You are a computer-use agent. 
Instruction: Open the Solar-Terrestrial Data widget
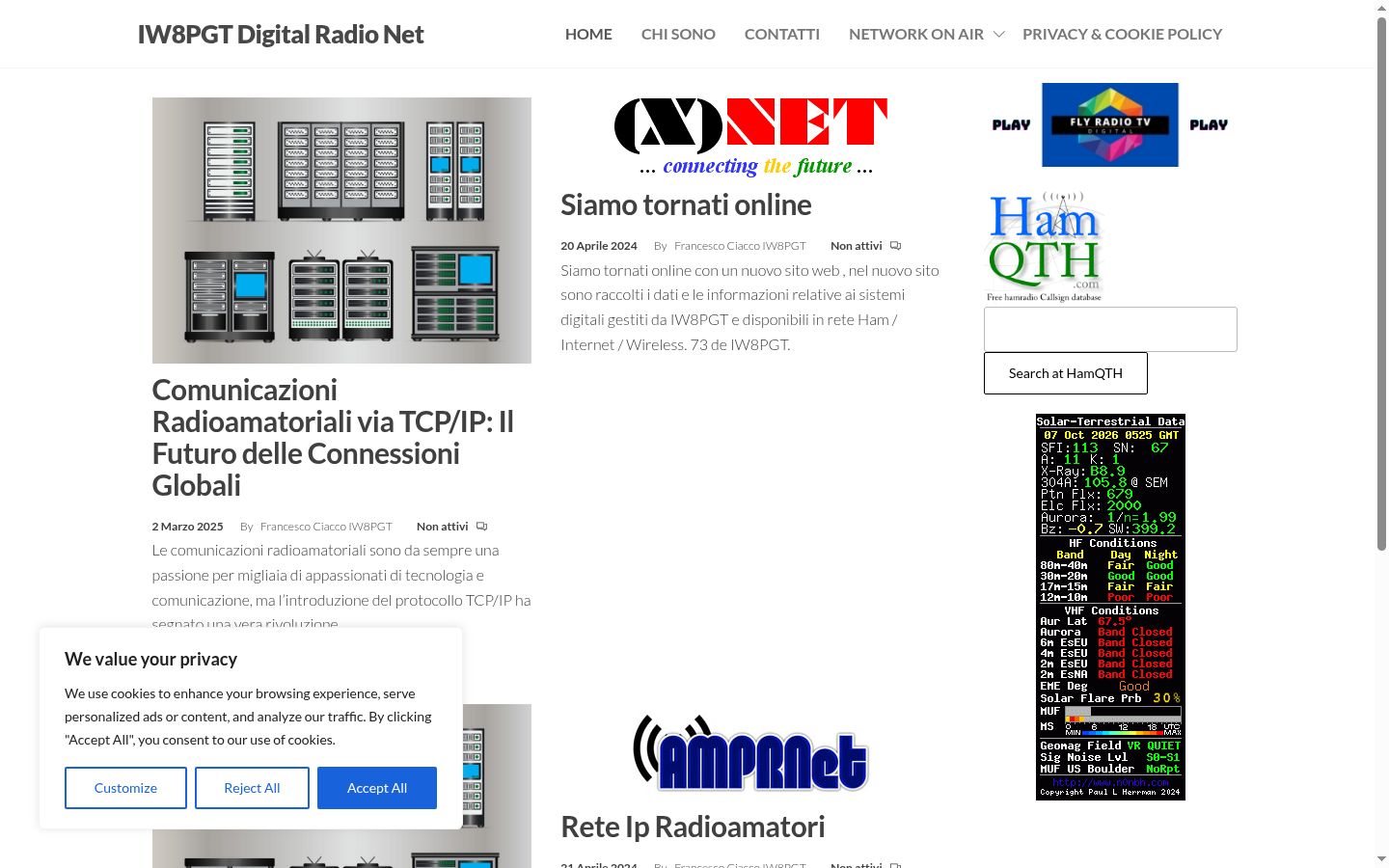point(1110,607)
